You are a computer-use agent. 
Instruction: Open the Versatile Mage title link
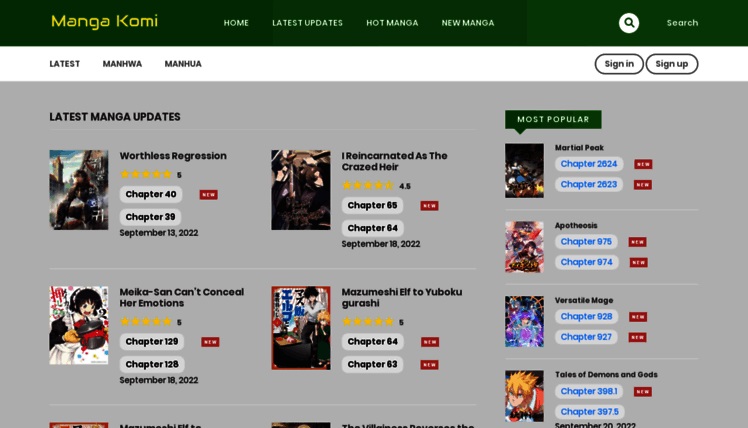[584, 301]
